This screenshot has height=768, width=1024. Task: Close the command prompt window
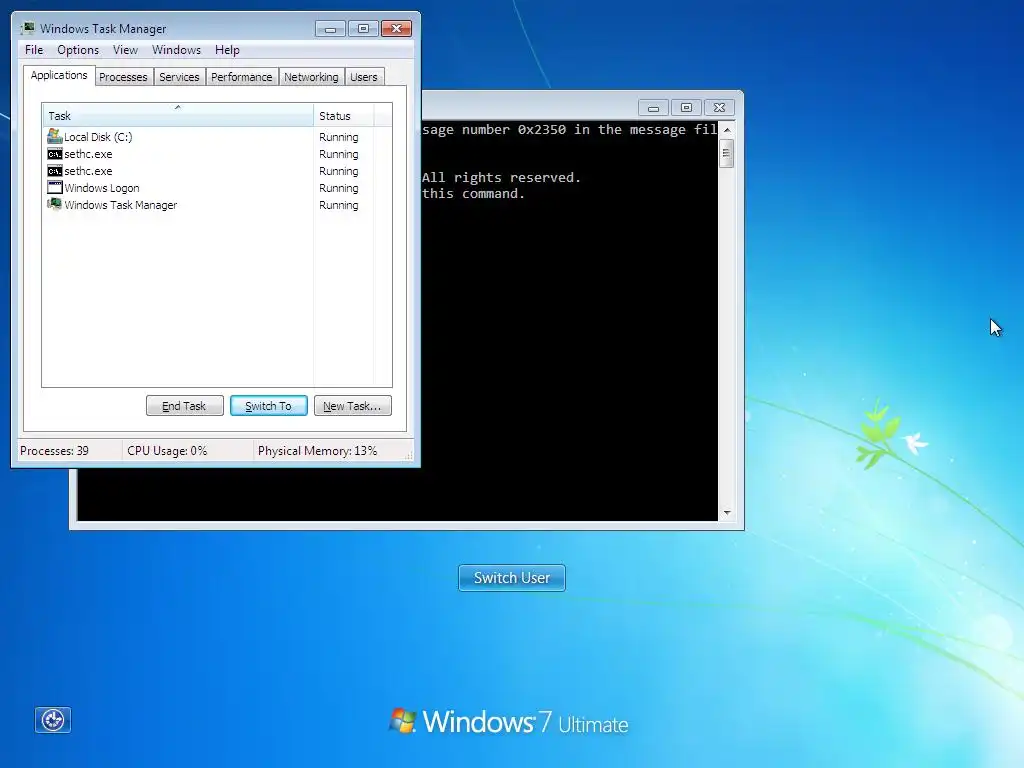pos(719,108)
